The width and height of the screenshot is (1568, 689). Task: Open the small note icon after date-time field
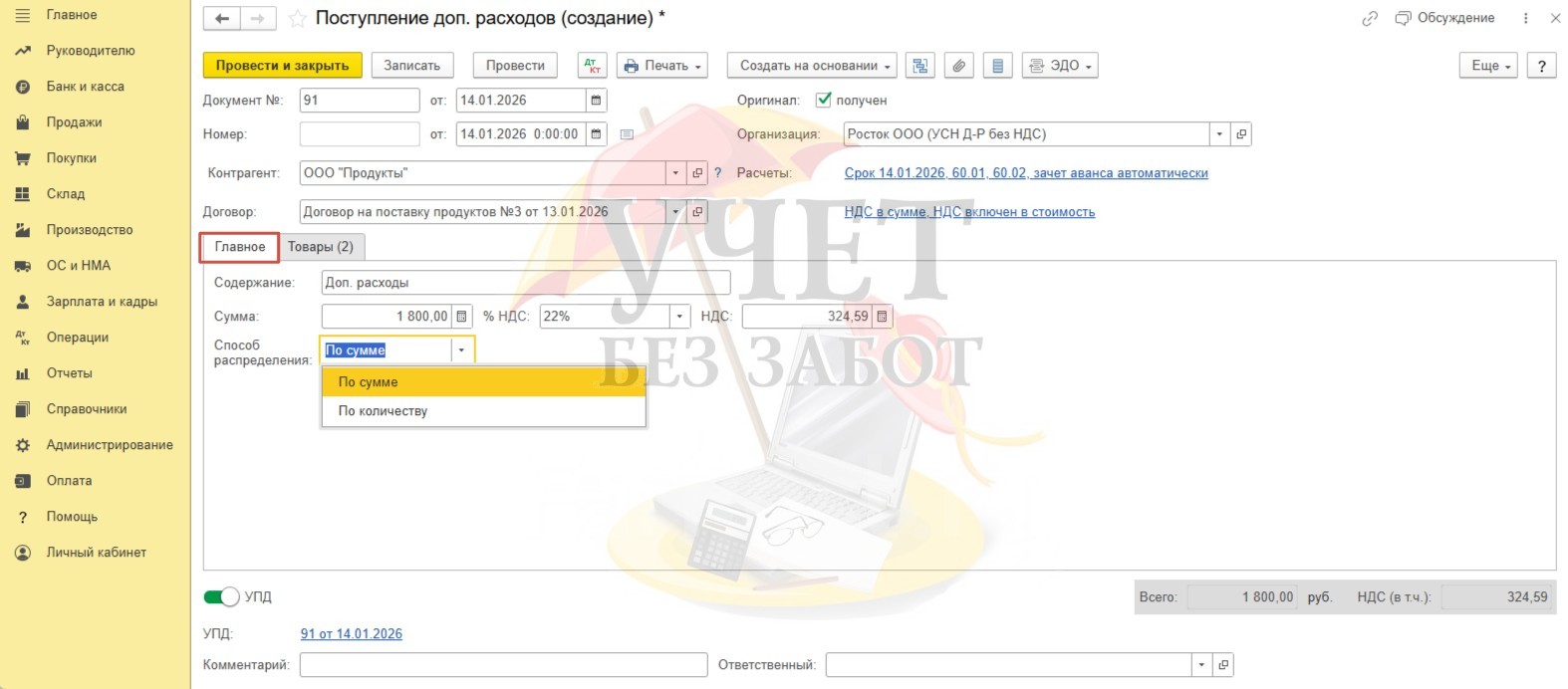(627, 134)
